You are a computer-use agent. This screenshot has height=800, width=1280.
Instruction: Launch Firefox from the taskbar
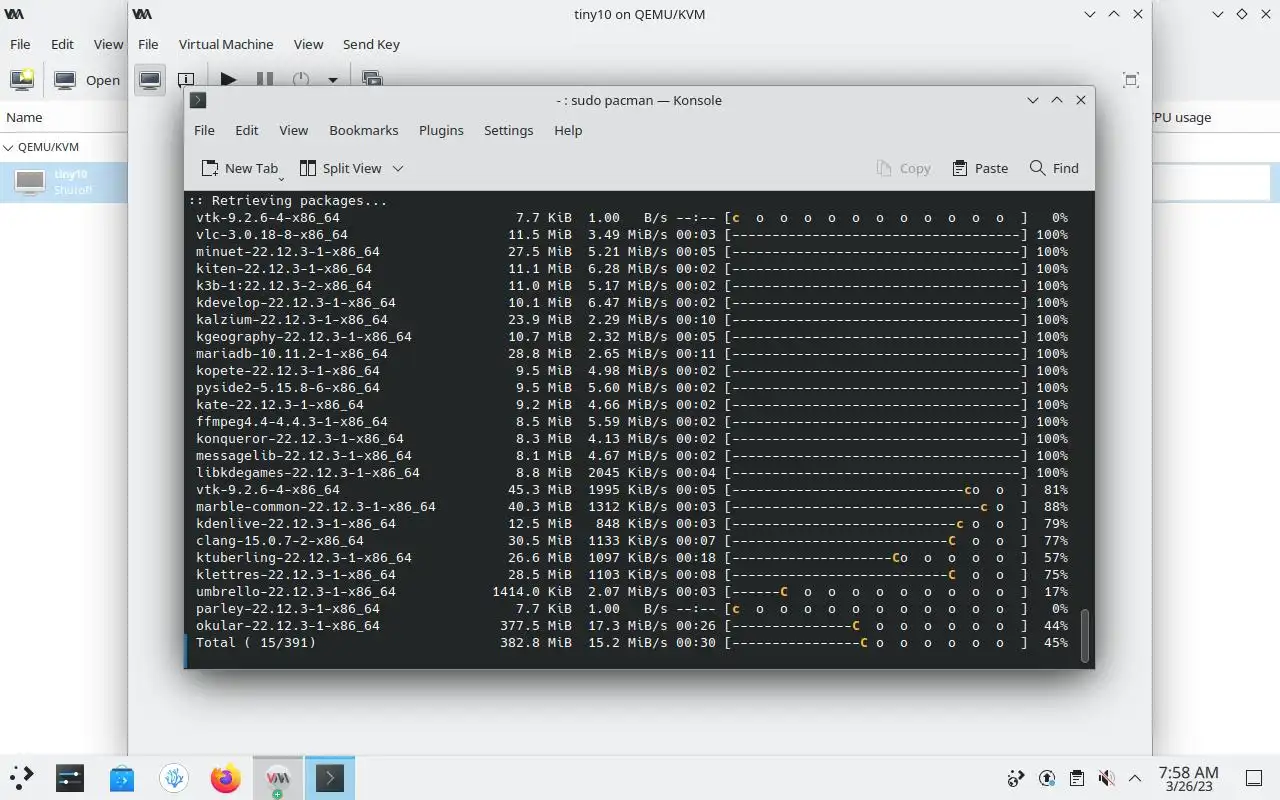coord(226,777)
